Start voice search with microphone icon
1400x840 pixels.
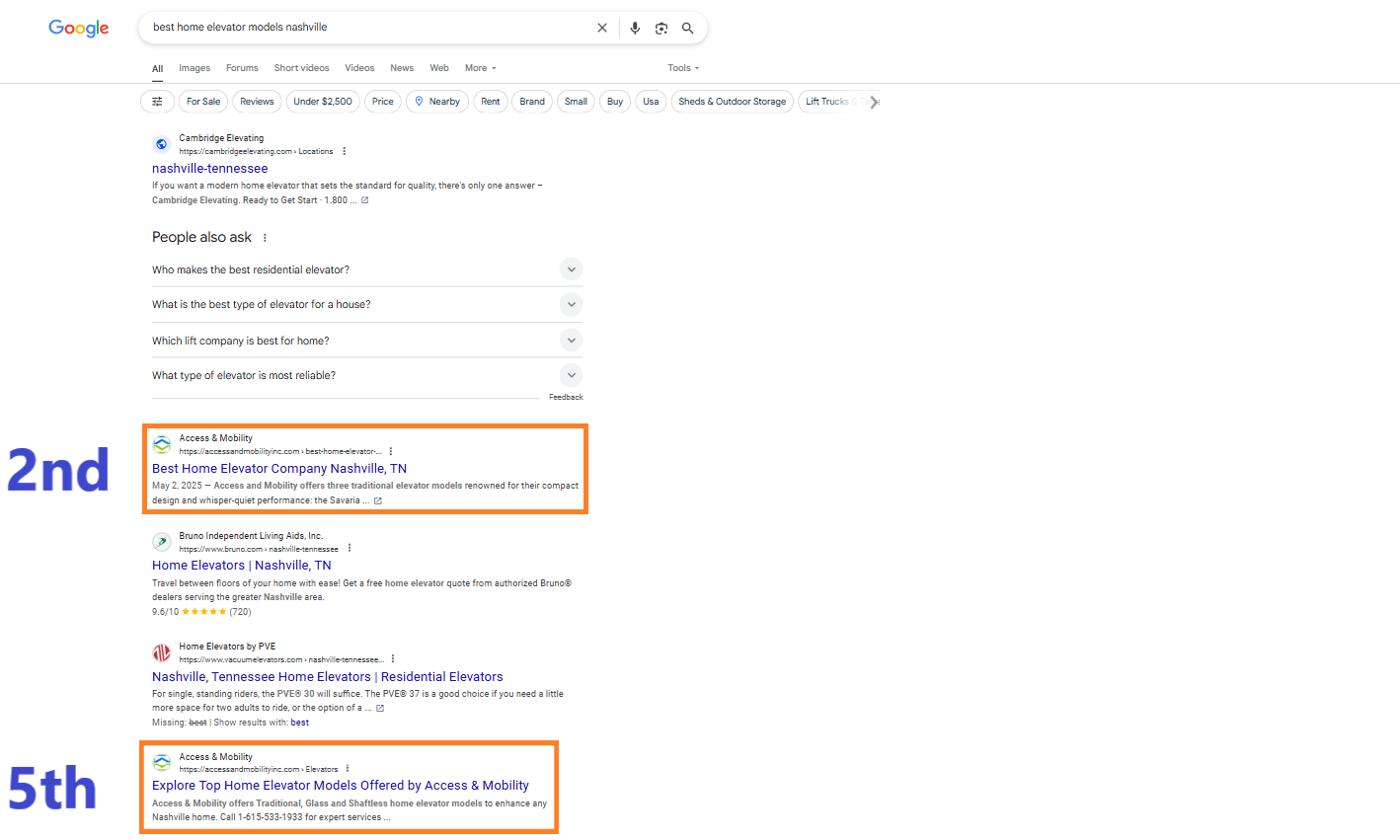(635, 28)
